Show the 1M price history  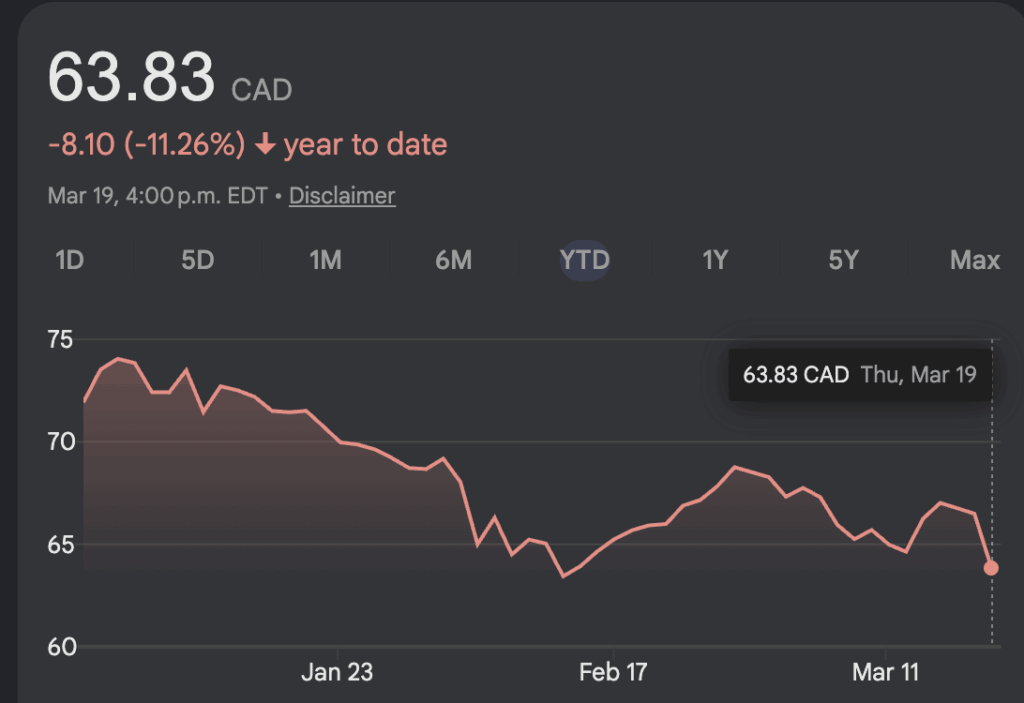point(325,260)
